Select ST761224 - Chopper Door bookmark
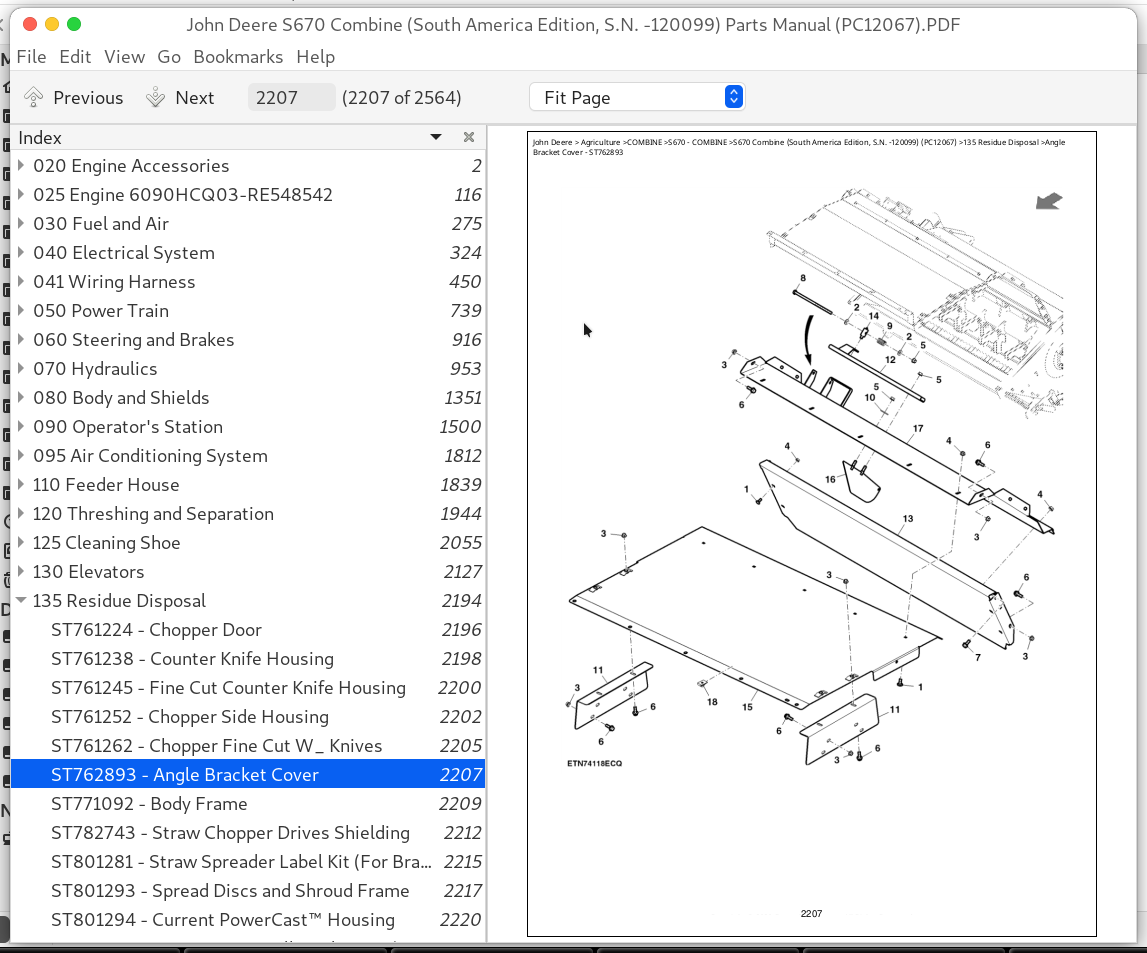 (x=156, y=630)
